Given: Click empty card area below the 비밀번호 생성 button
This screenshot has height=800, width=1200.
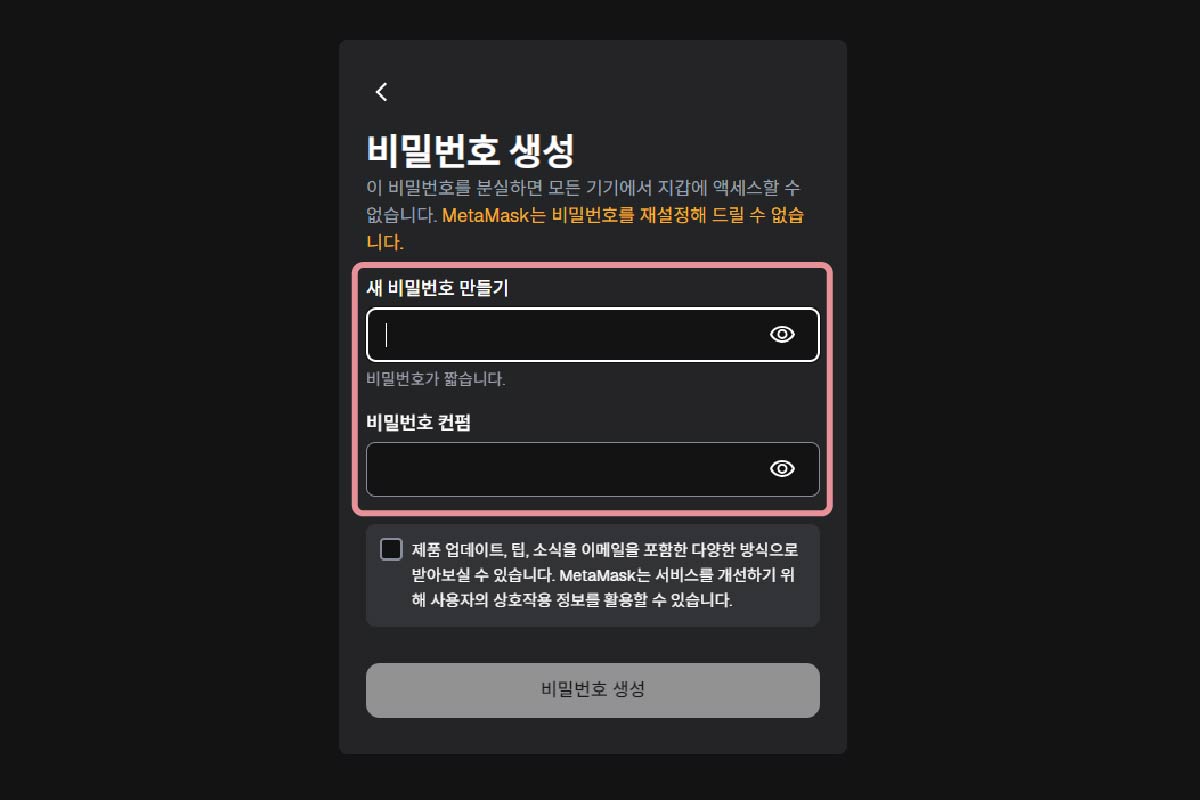Looking at the screenshot, I should coord(593,736).
